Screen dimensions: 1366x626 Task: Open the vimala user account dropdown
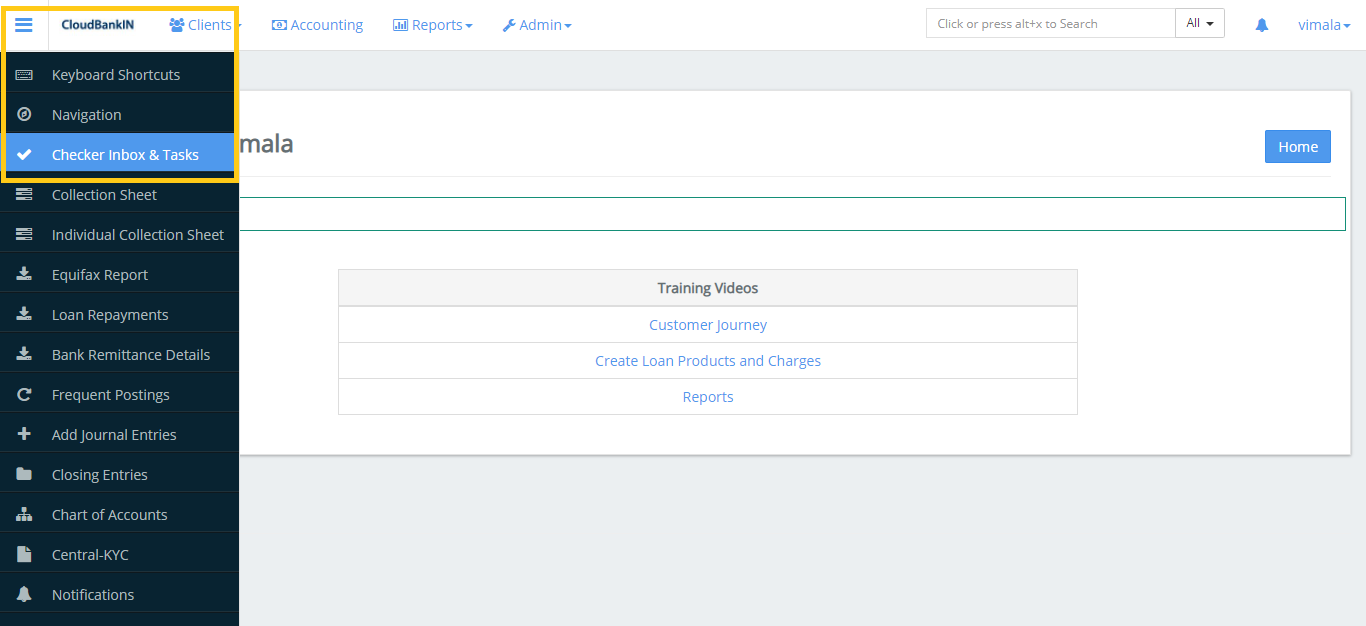[1323, 24]
